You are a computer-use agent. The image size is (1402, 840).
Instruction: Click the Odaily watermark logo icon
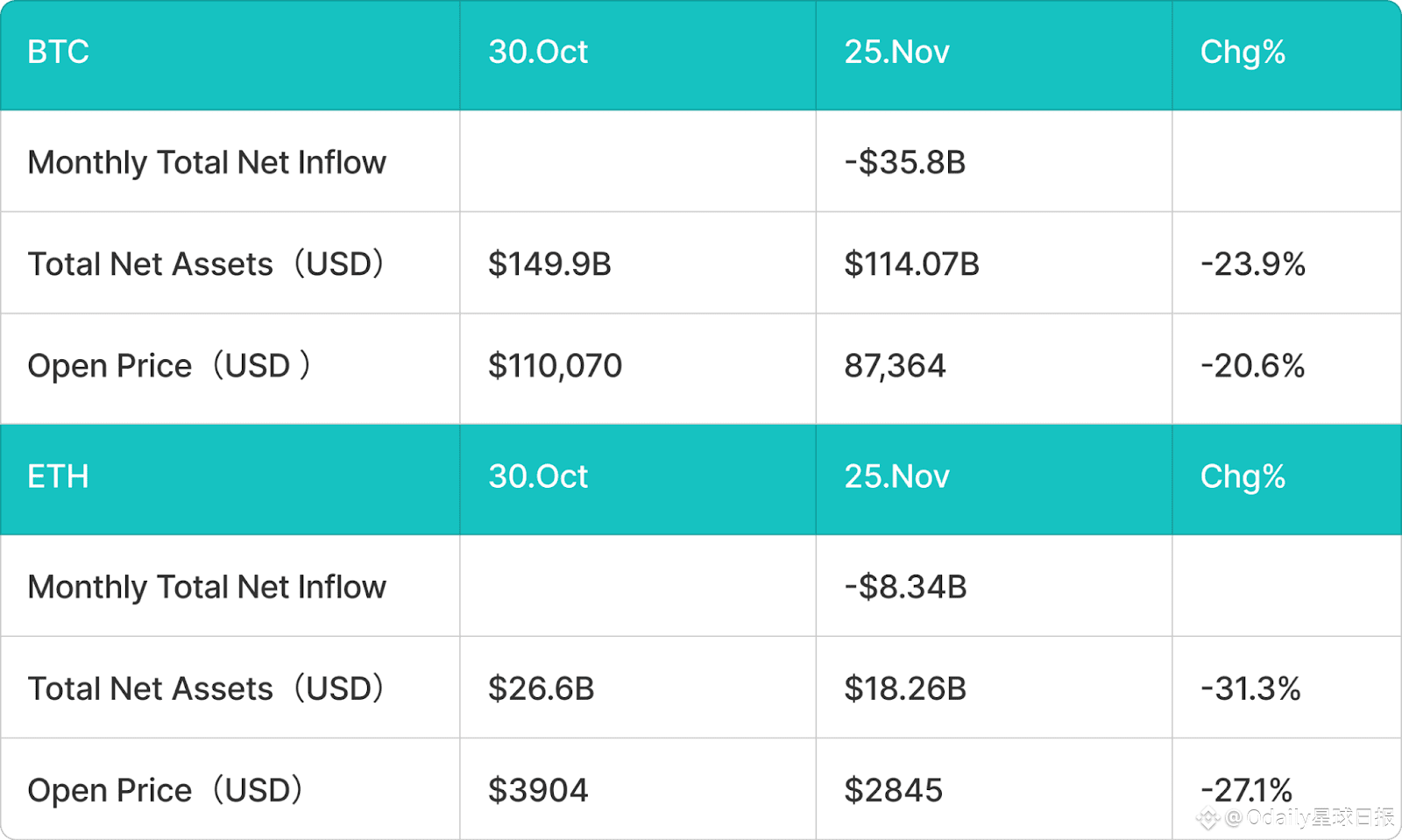click(1209, 819)
